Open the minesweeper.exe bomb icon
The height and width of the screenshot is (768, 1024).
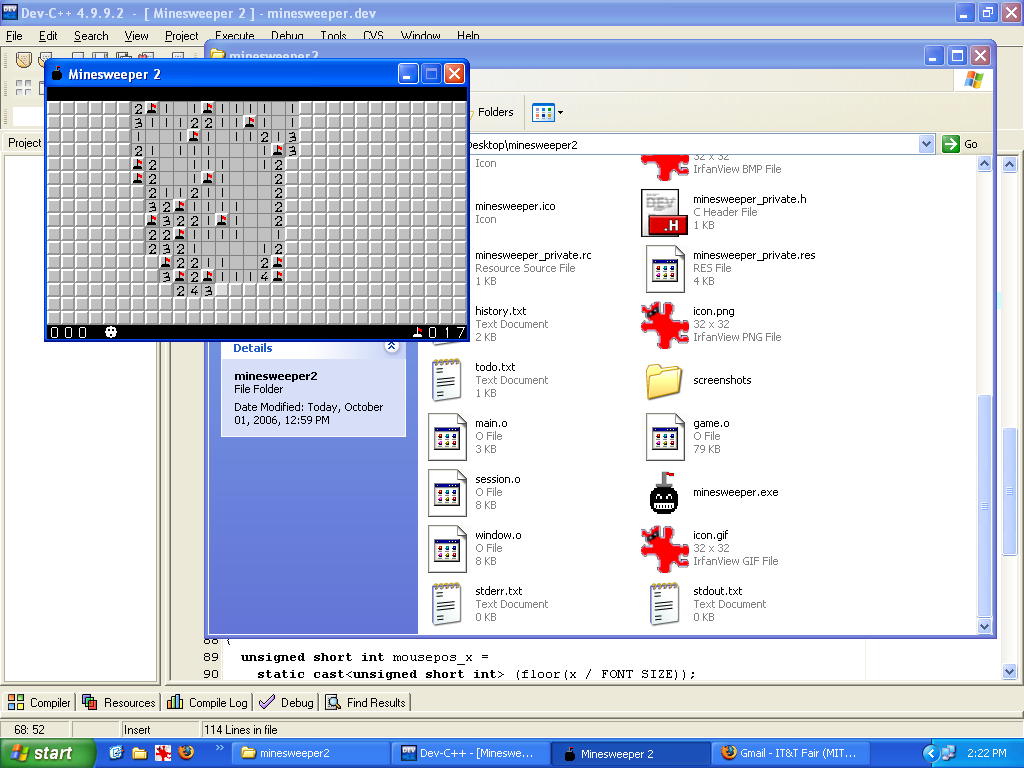[664, 493]
